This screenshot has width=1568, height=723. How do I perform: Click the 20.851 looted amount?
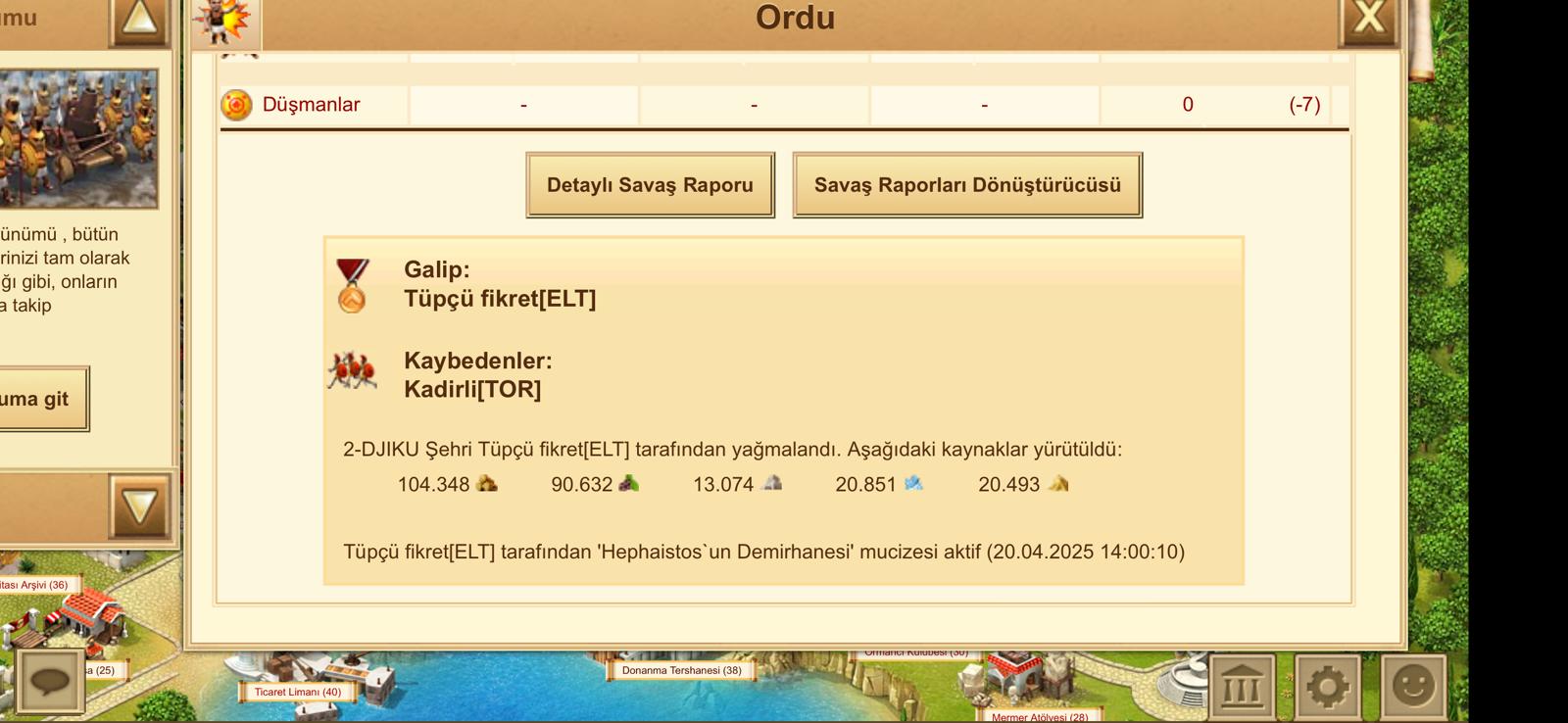[865, 484]
